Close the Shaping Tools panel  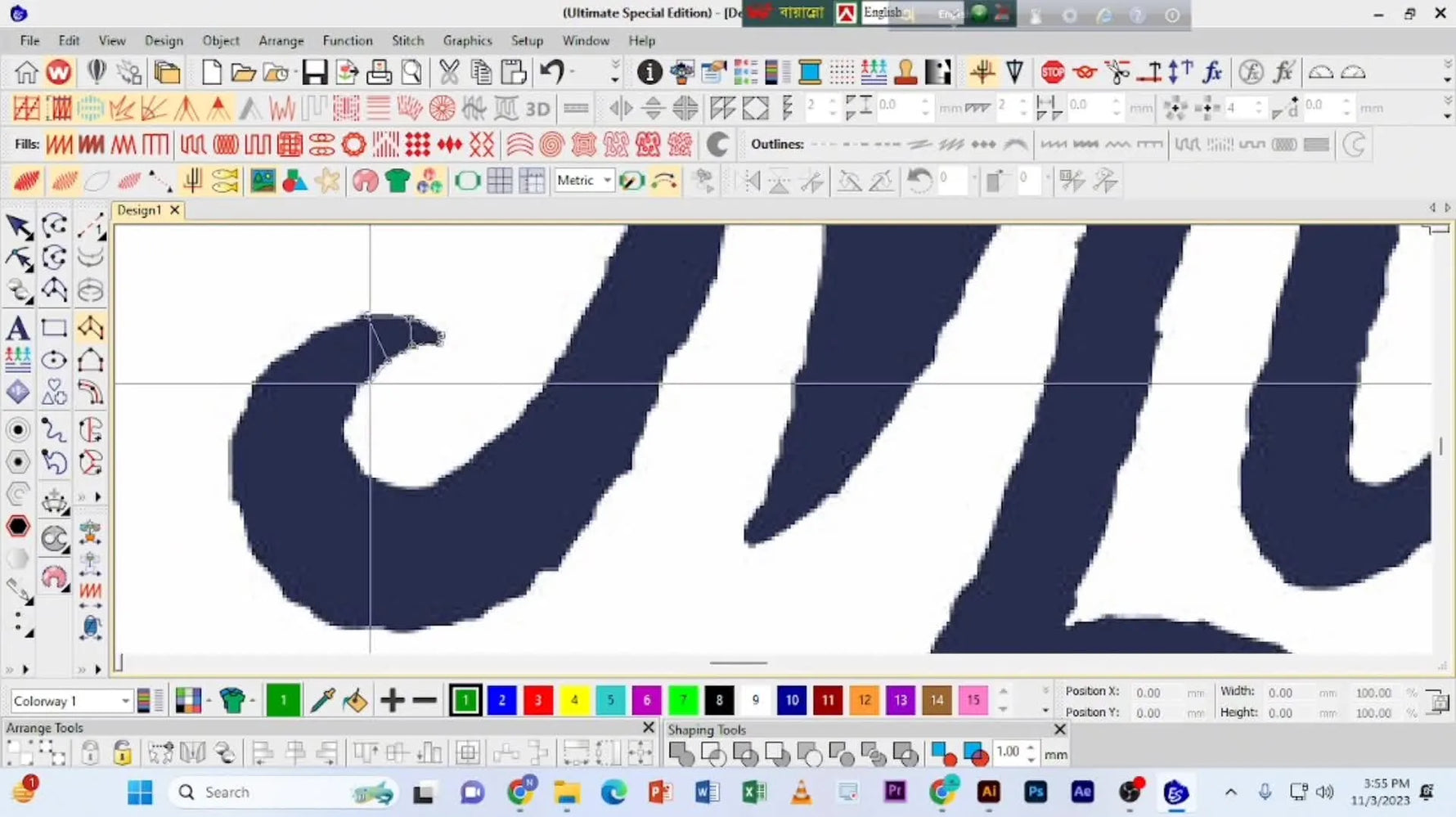click(1059, 729)
